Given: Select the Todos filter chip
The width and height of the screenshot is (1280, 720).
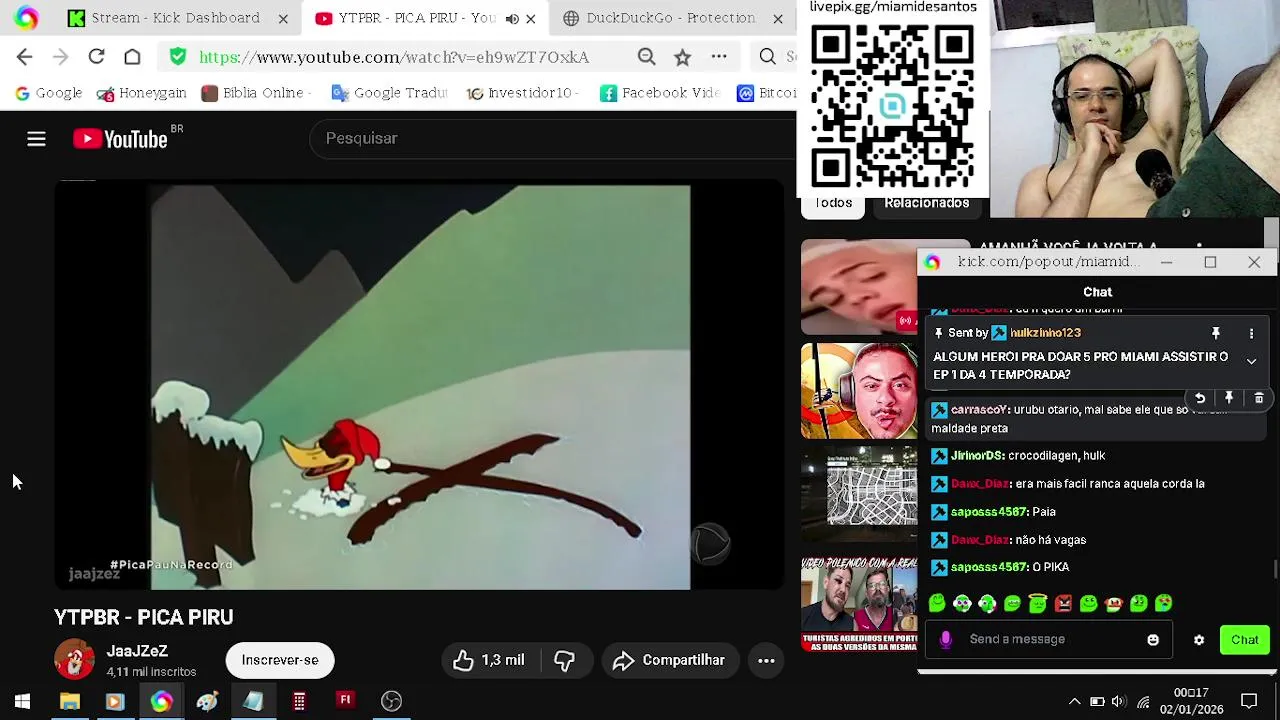Looking at the screenshot, I should click(833, 203).
